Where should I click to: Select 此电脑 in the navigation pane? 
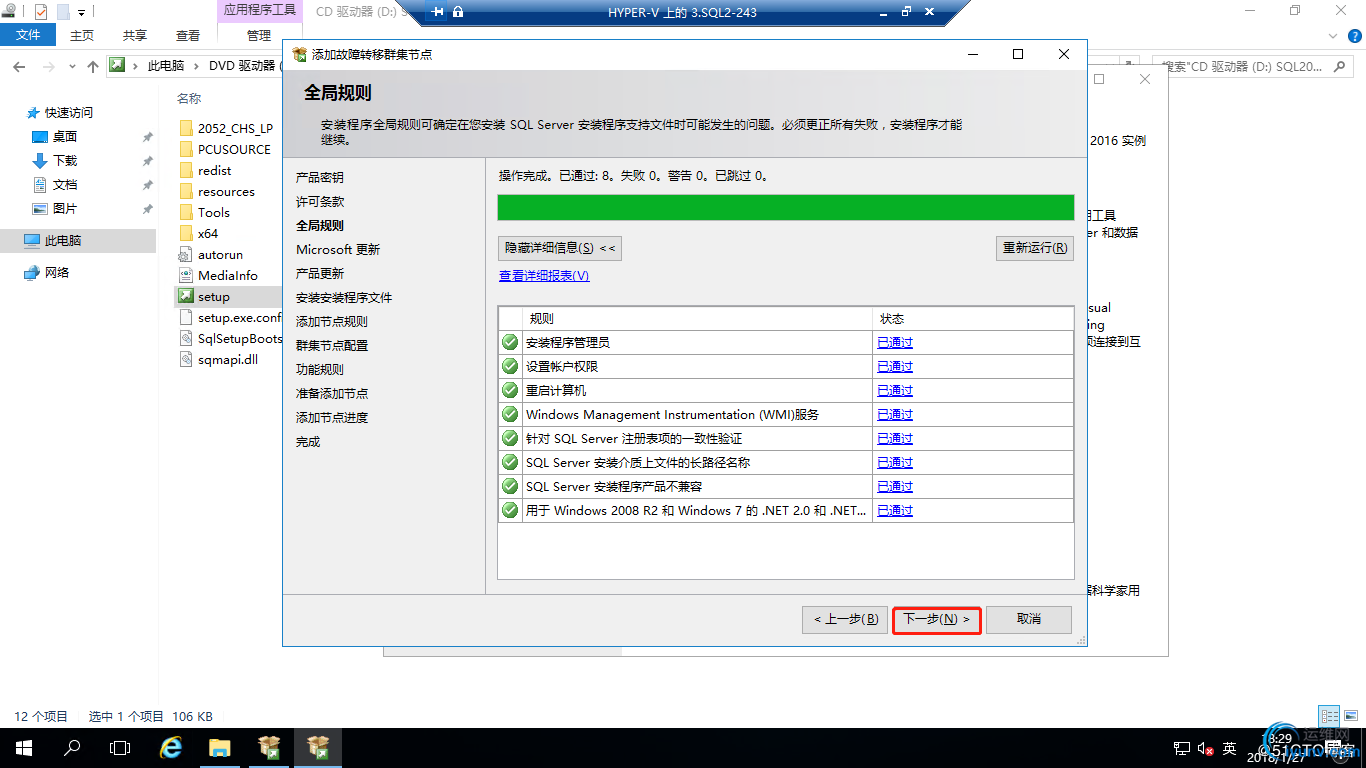coord(63,241)
